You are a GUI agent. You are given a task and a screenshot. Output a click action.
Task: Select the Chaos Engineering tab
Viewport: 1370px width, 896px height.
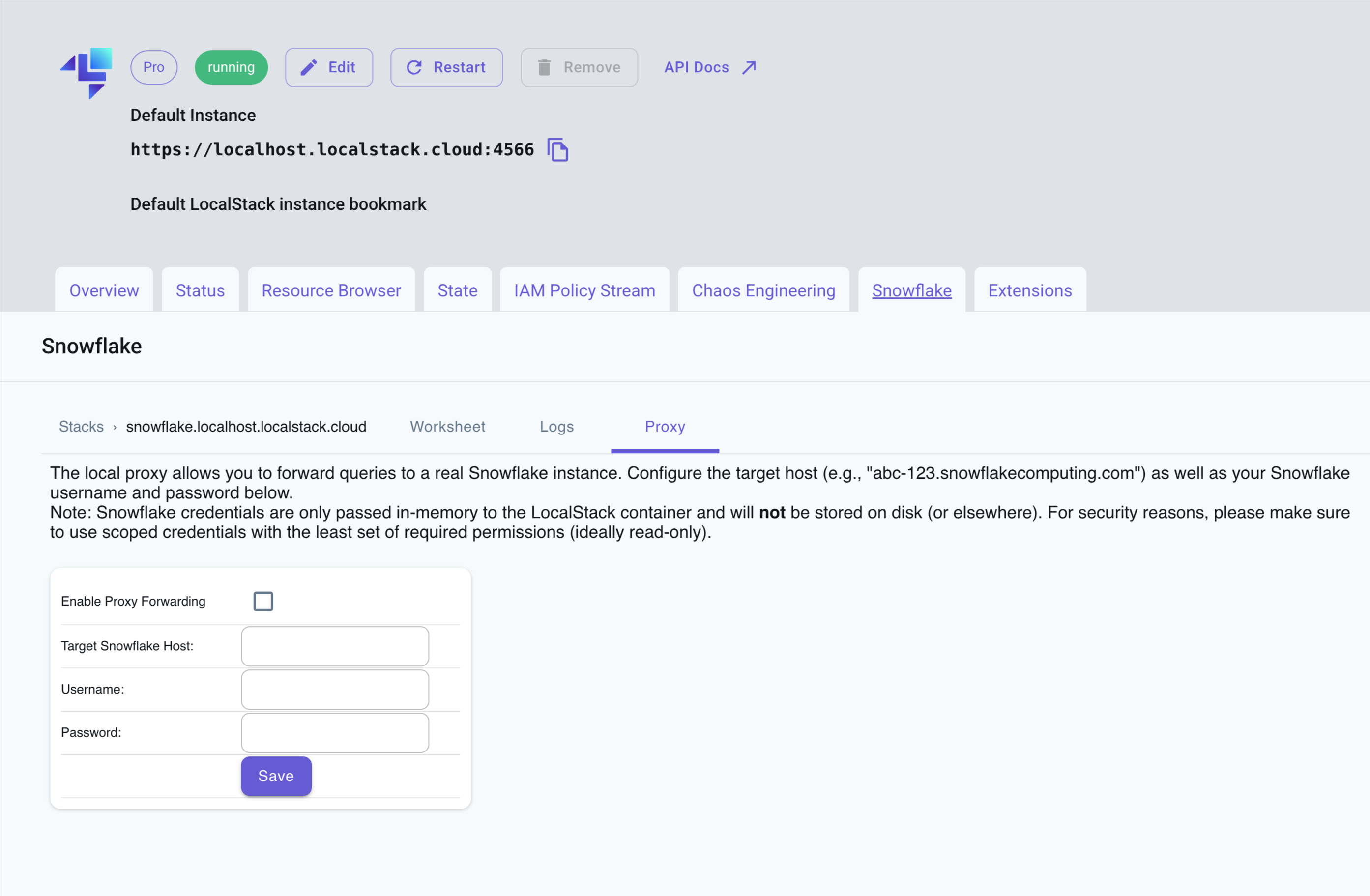tap(763, 290)
